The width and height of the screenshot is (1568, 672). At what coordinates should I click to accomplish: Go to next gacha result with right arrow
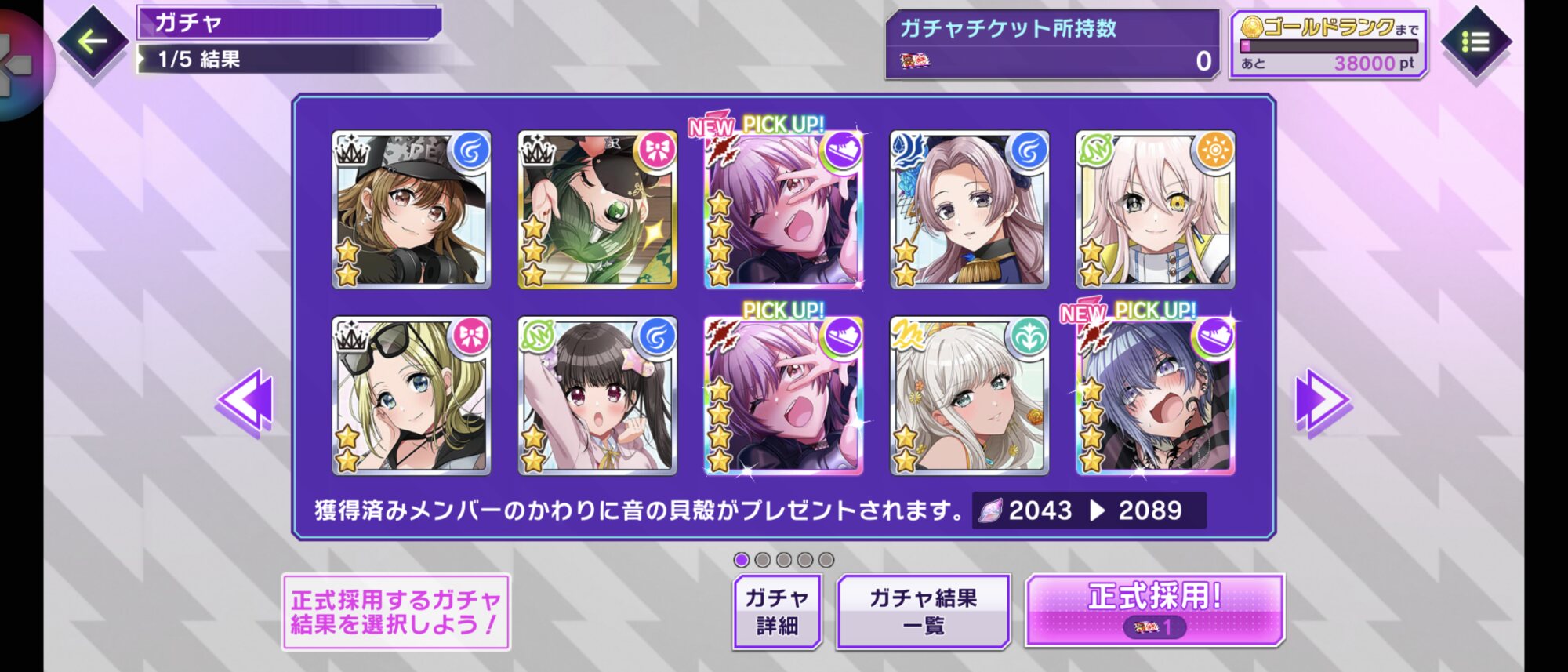point(1322,401)
